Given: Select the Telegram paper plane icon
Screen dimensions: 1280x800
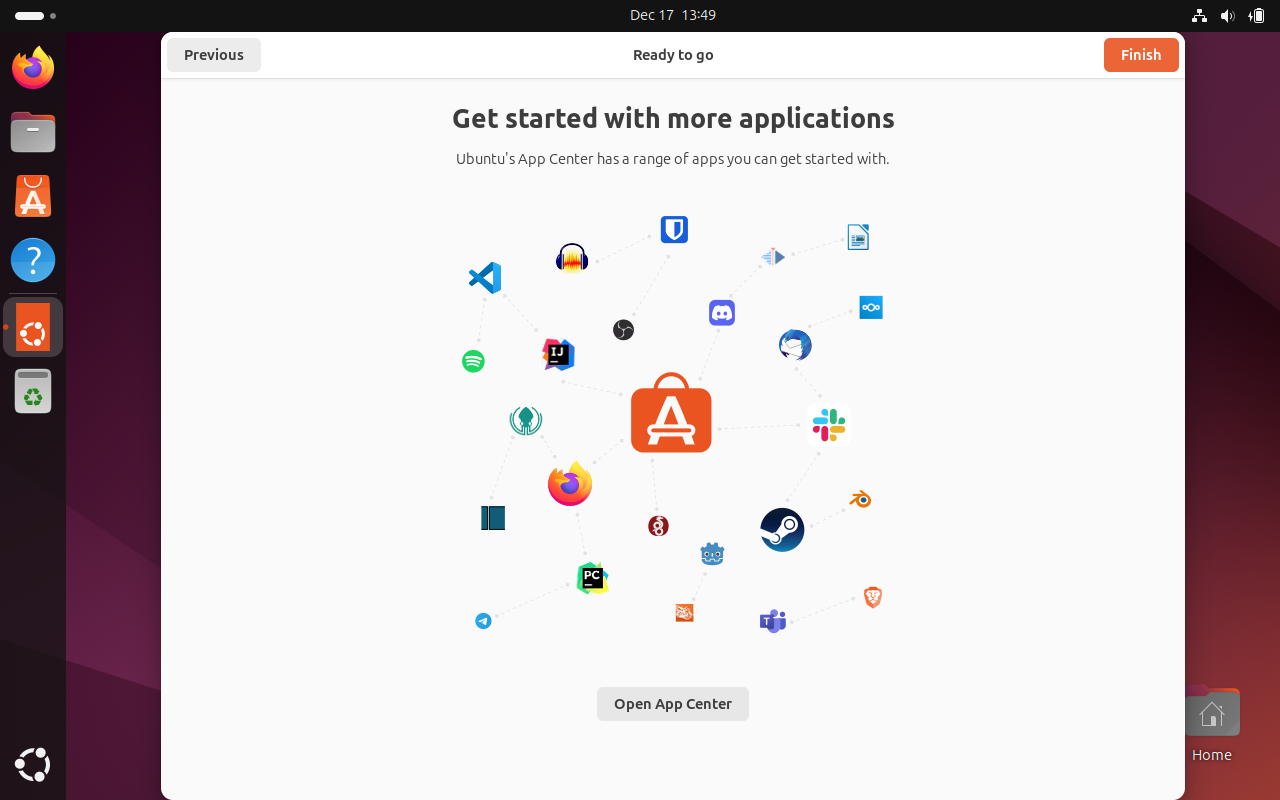Looking at the screenshot, I should click(483, 620).
